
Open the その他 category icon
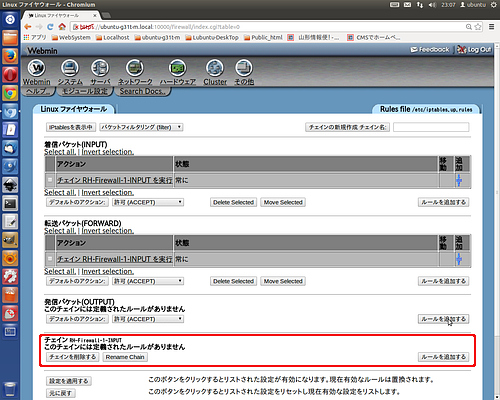point(244,68)
